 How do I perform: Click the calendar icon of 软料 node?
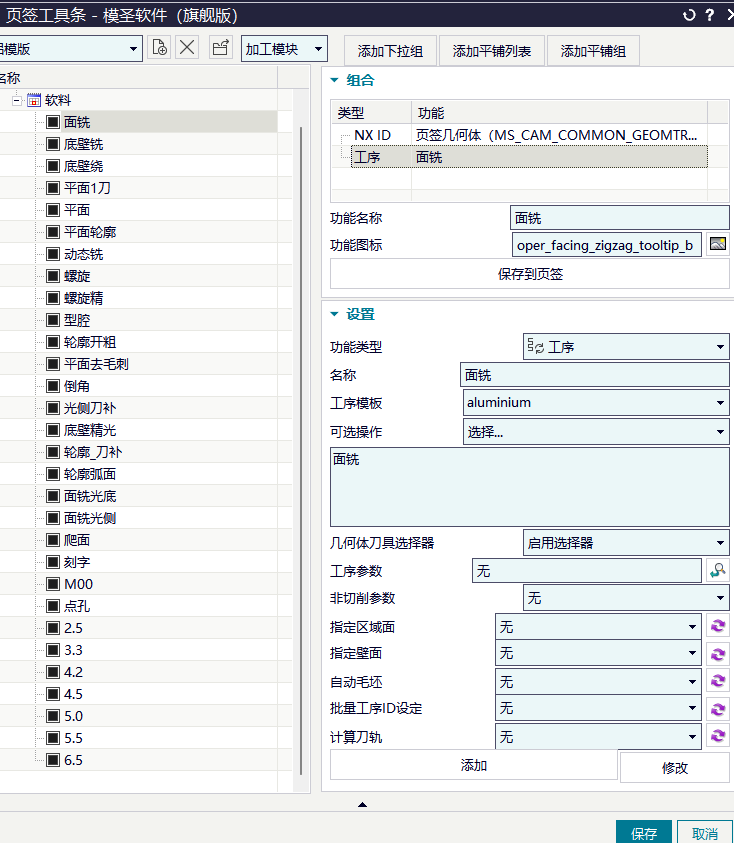pos(34,100)
